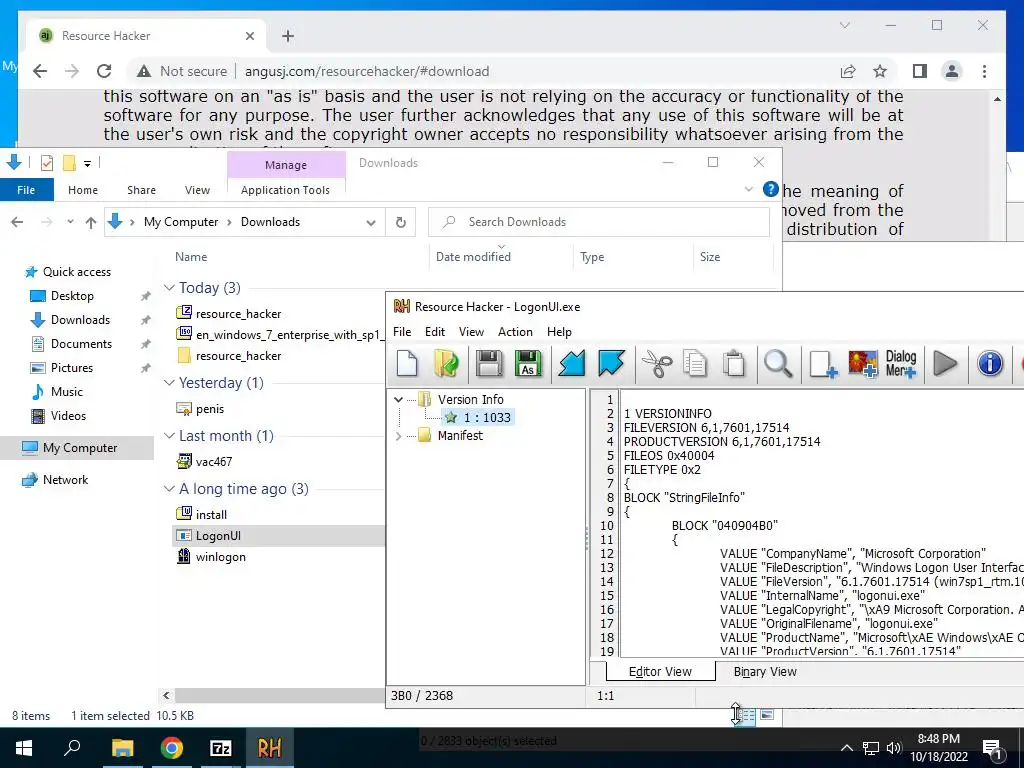Expand the Manifest tree node
This screenshot has height=768, width=1024.
tap(398, 436)
